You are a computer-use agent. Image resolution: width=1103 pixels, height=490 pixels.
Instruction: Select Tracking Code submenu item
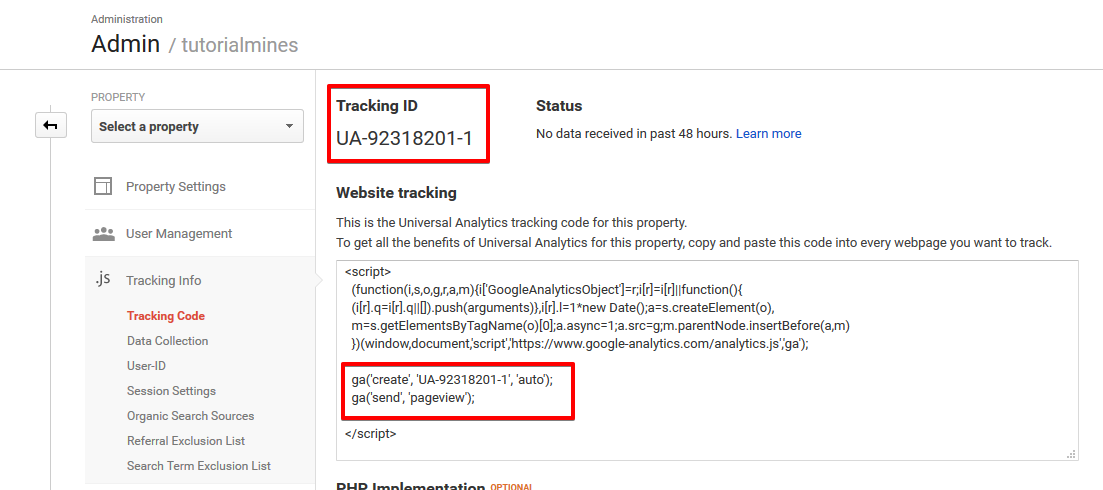click(x=166, y=316)
